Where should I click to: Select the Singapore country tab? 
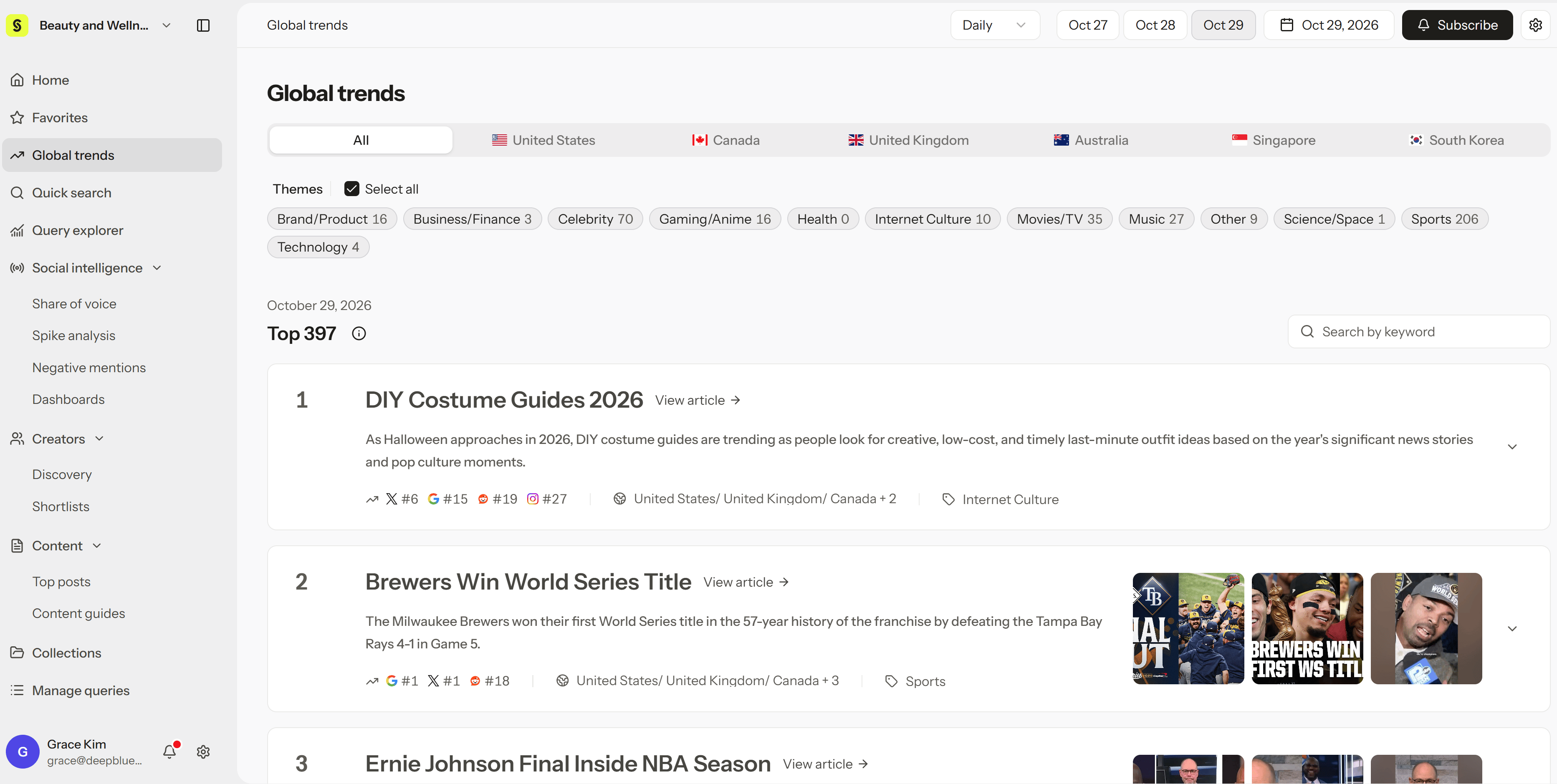tap(1274, 140)
